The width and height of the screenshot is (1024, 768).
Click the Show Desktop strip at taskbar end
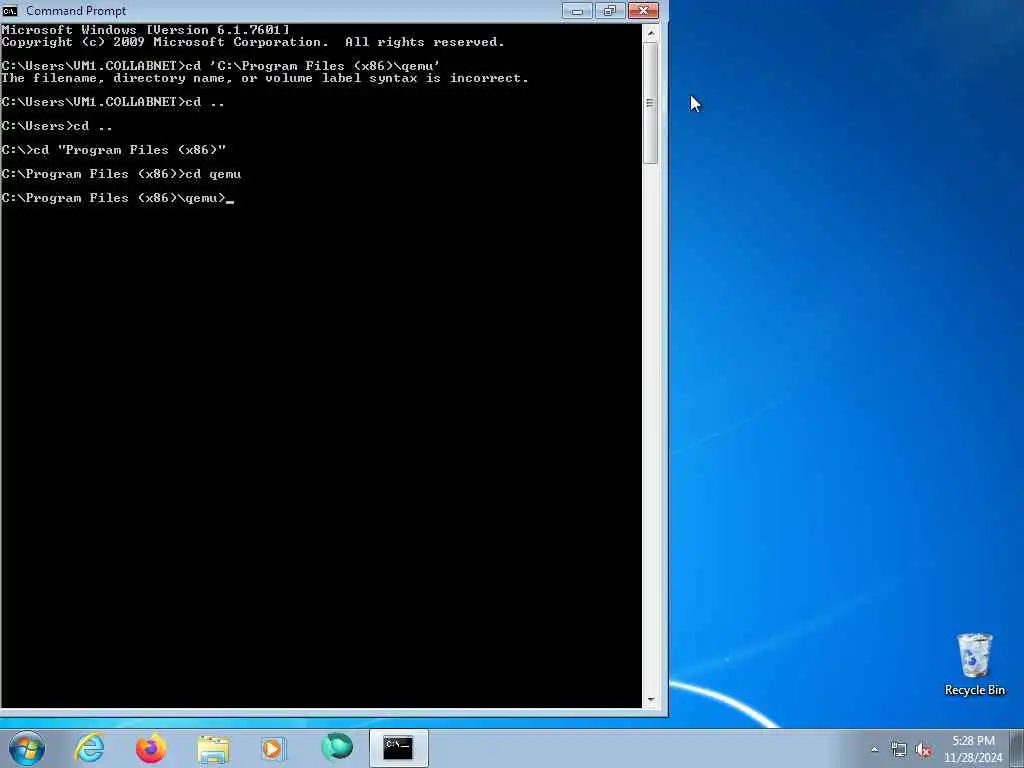(x=1017, y=748)
